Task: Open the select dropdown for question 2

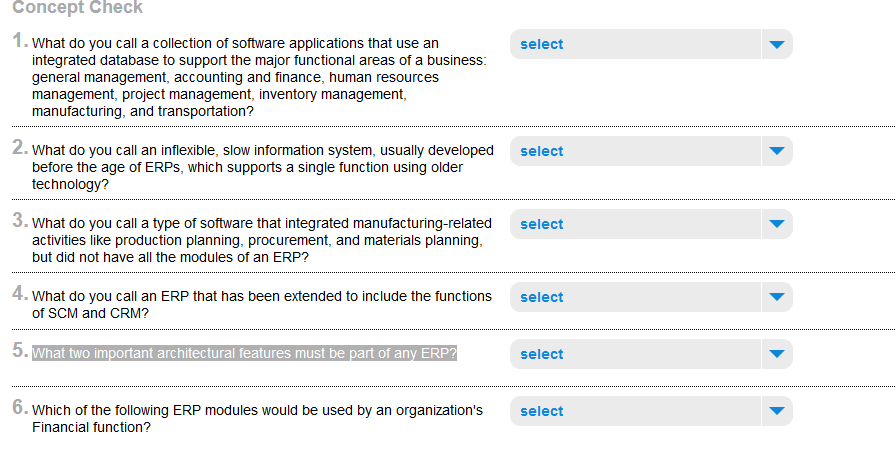Action: tap(651, 151)
